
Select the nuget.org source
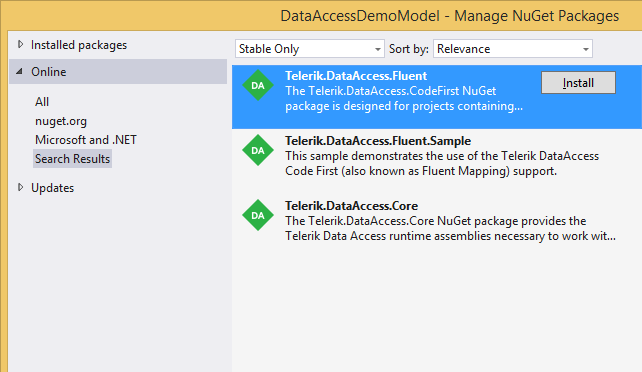pyautogui.click(x=61, y=121)
